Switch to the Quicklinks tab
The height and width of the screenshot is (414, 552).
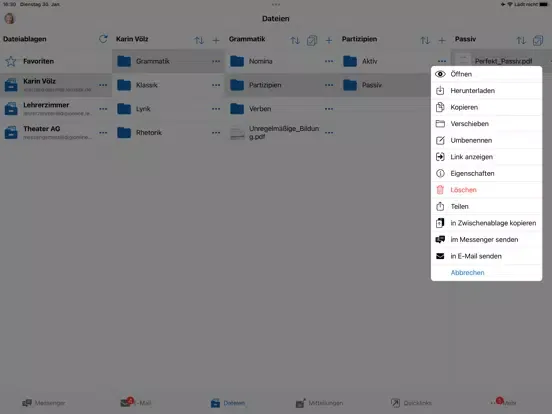(411, 403)
